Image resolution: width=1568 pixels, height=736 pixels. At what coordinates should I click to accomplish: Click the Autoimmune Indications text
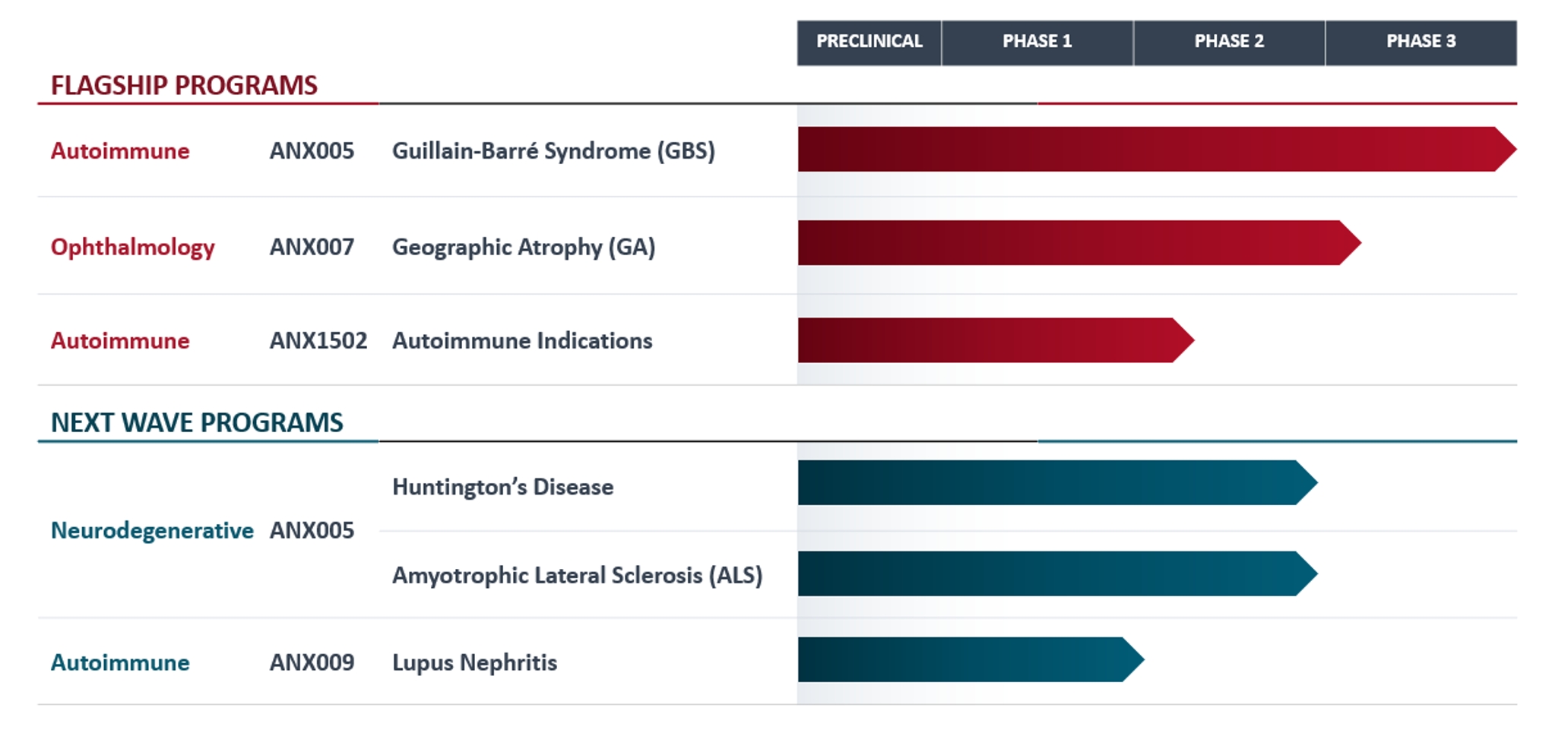click(x=522, y=341)
